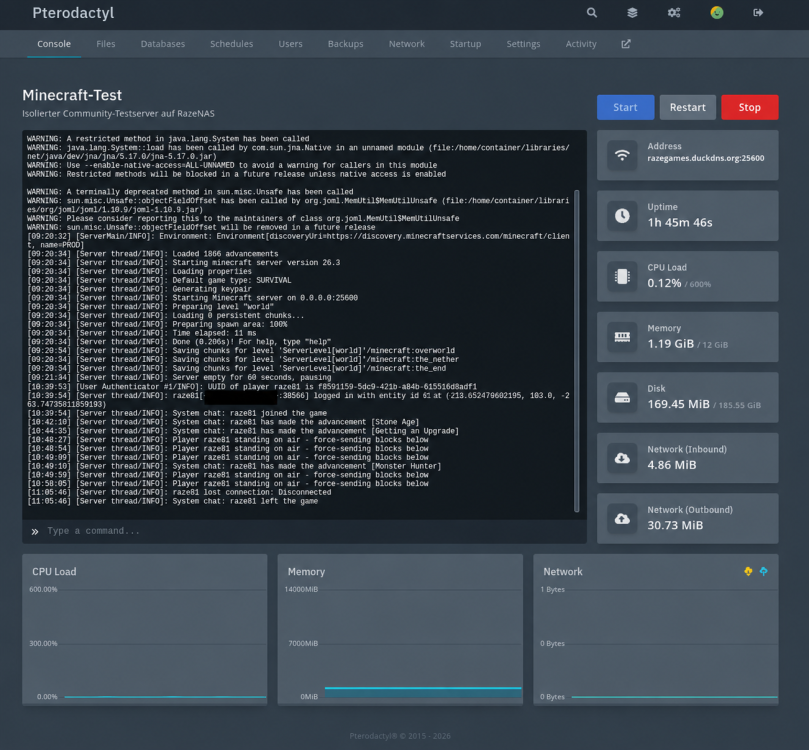809x750 pixels.
Task: Open admin gears icon in header
Action: coord(674,13)
